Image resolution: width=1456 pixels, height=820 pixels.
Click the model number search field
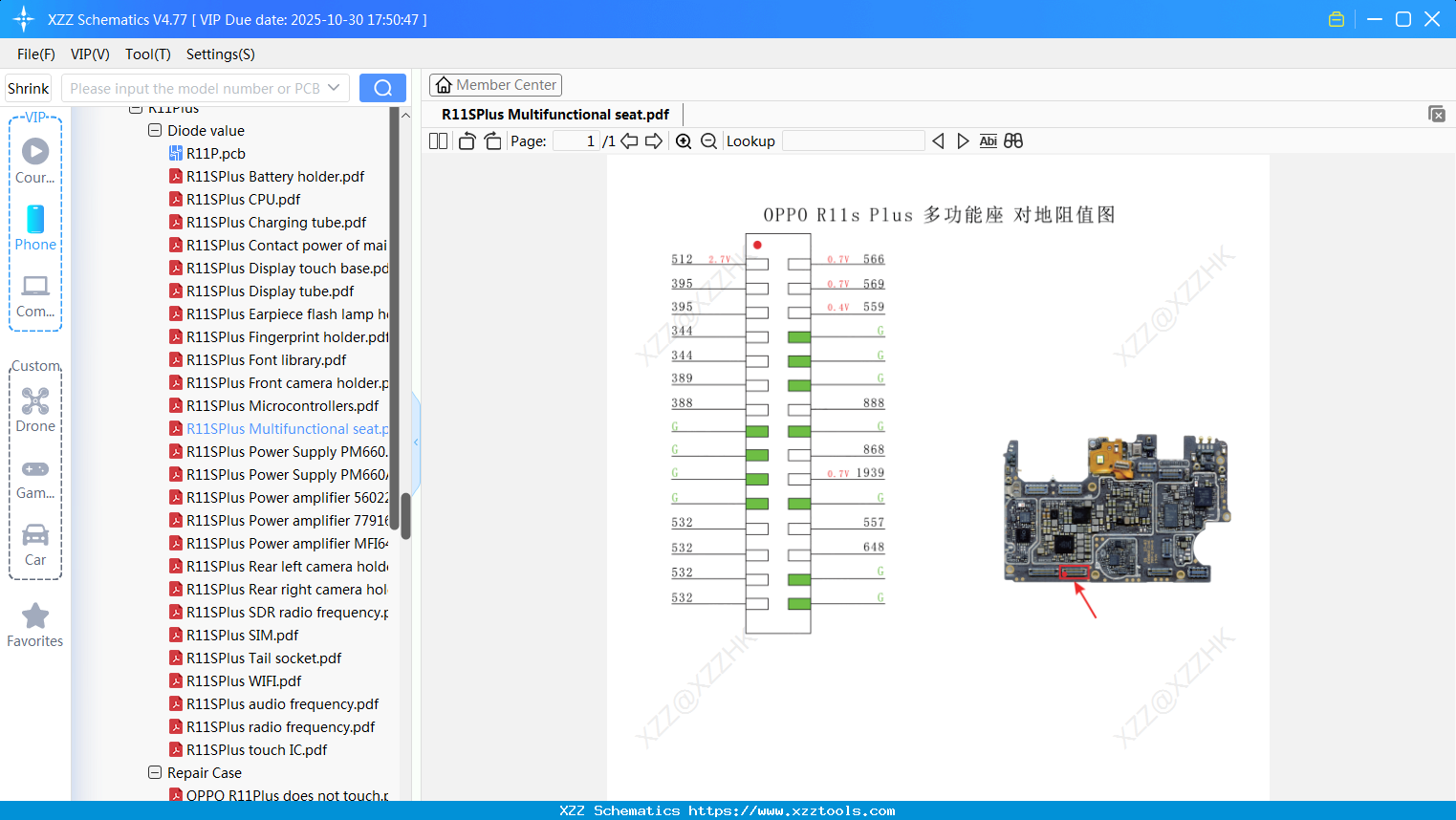coord(195,88)
